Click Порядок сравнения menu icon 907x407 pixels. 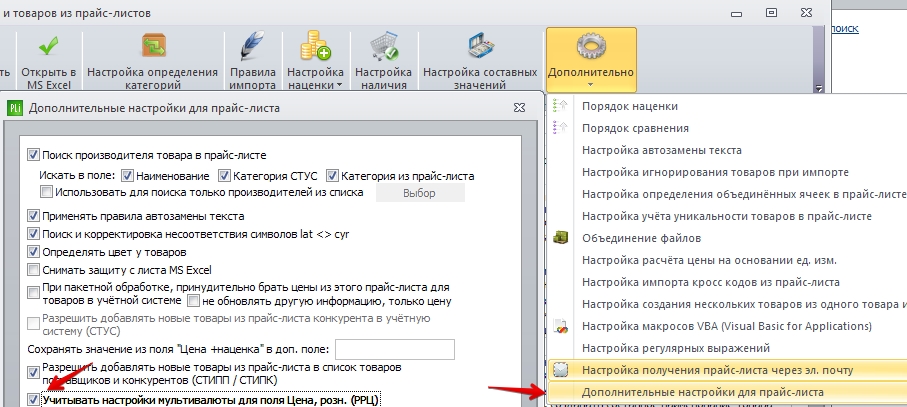(x=560, y=128)
